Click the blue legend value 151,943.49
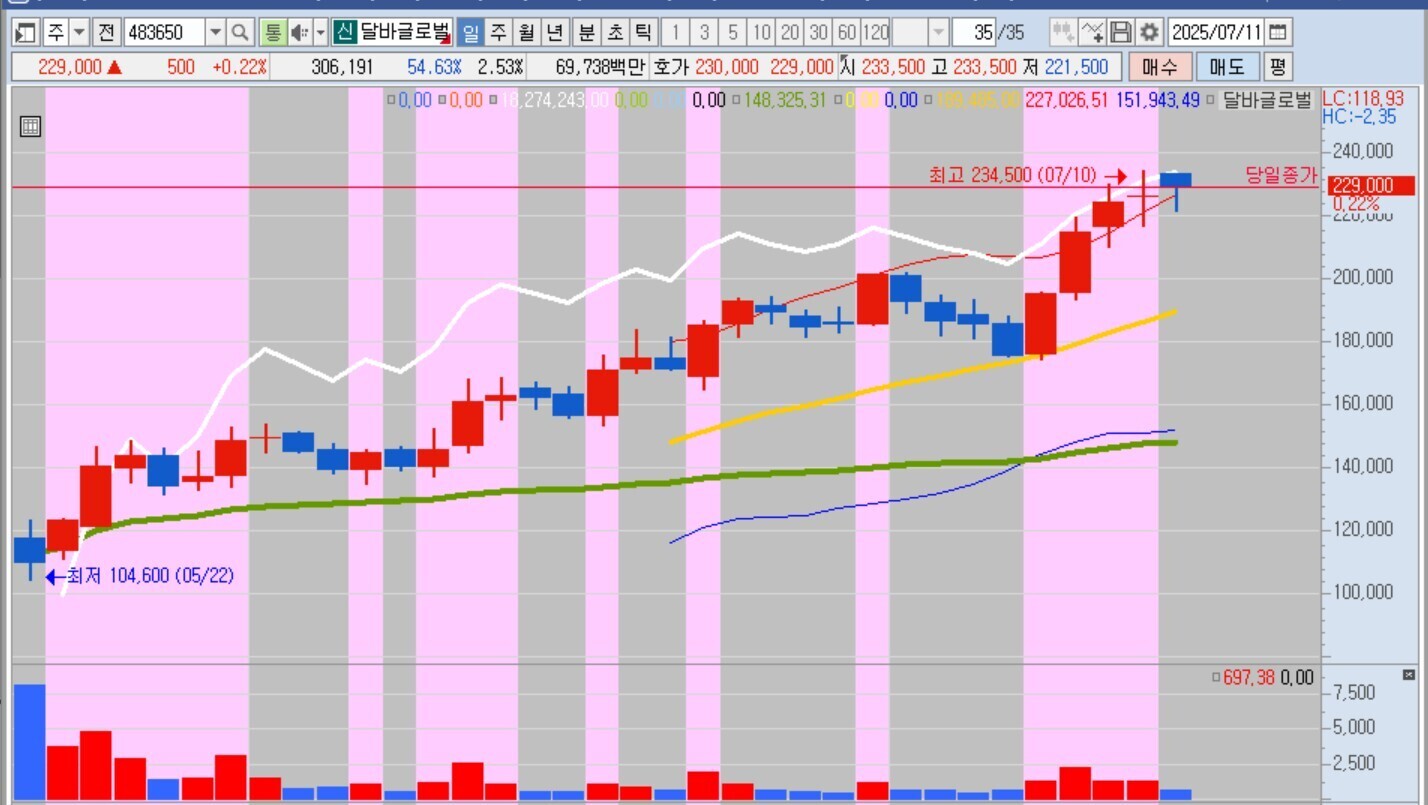Viewport: 1428px width, 805px height. pos(1157,100)
